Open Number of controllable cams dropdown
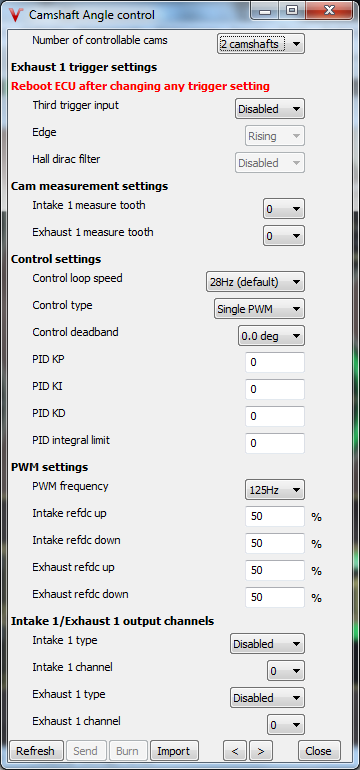 (x=261, y=44)
